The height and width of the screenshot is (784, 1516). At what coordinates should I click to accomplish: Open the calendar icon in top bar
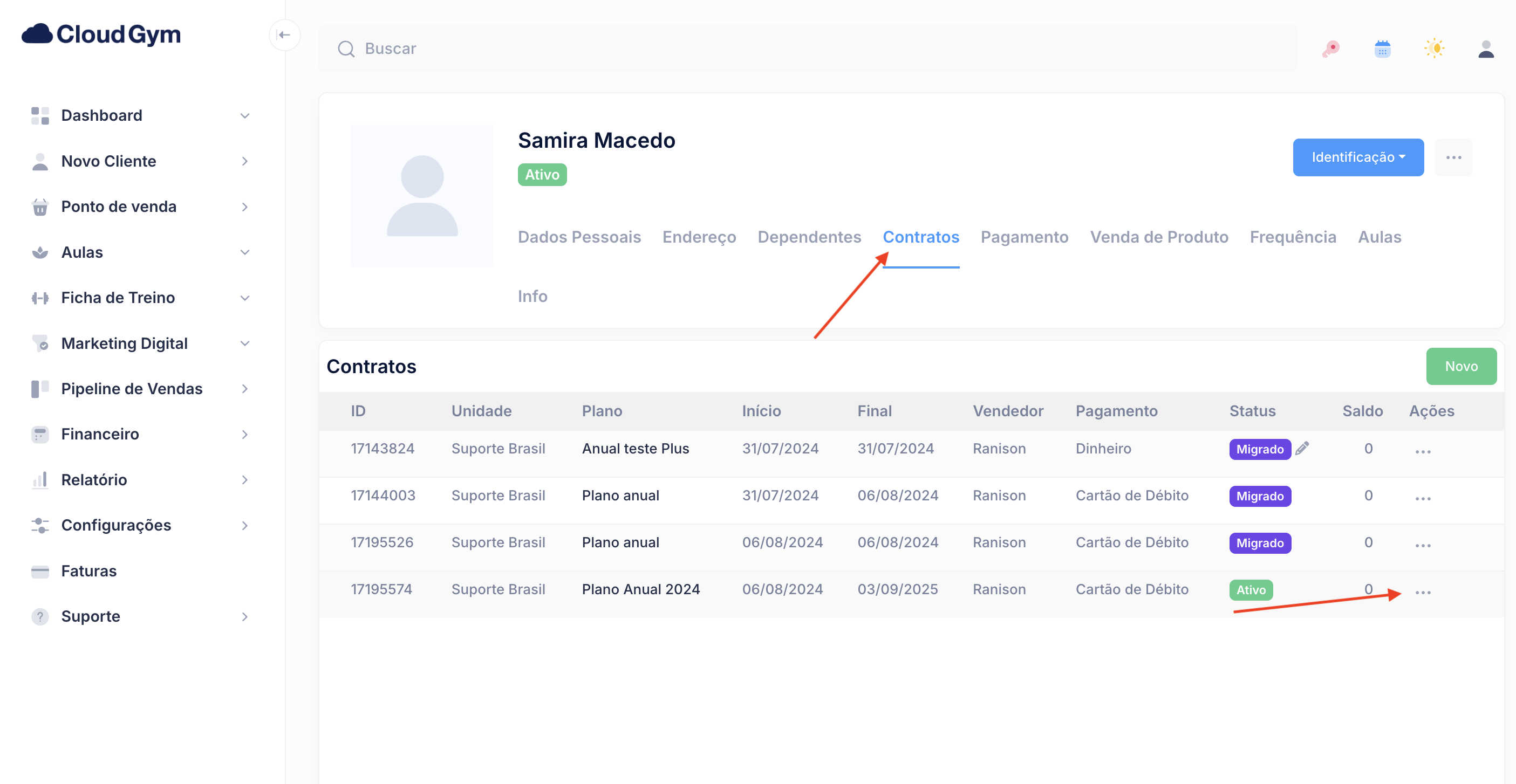coord(1382,49)
